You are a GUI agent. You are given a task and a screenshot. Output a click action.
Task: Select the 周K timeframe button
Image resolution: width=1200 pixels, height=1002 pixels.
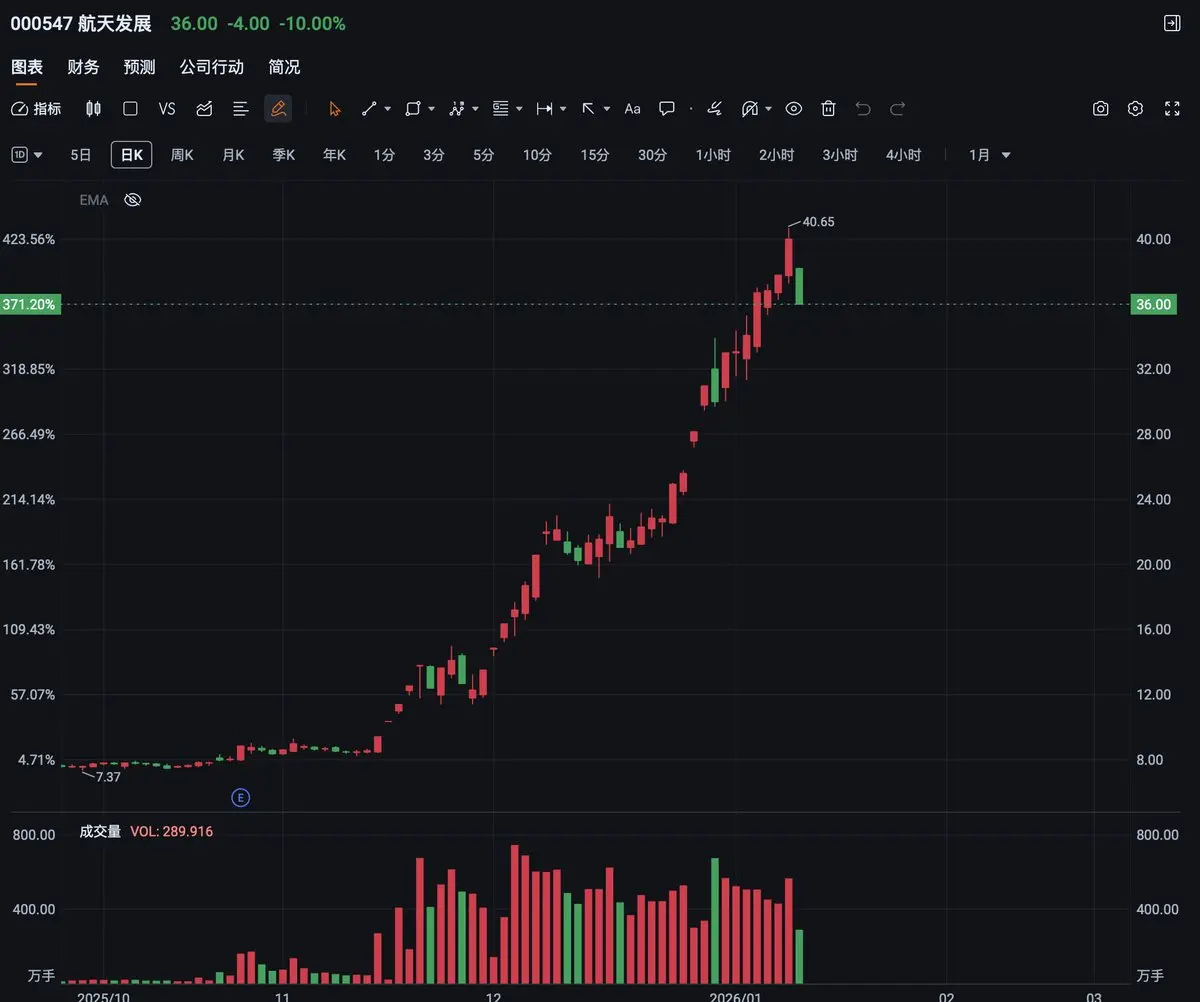point(182,155)
